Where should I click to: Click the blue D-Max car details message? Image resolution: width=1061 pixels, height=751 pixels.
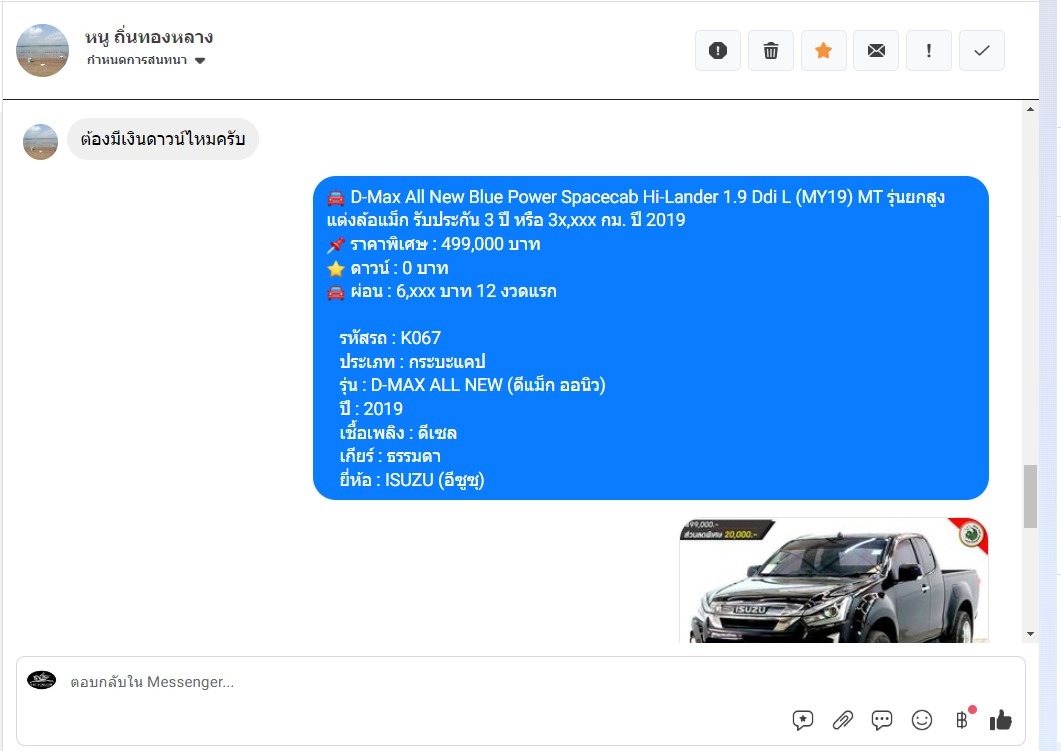point(650,338)
